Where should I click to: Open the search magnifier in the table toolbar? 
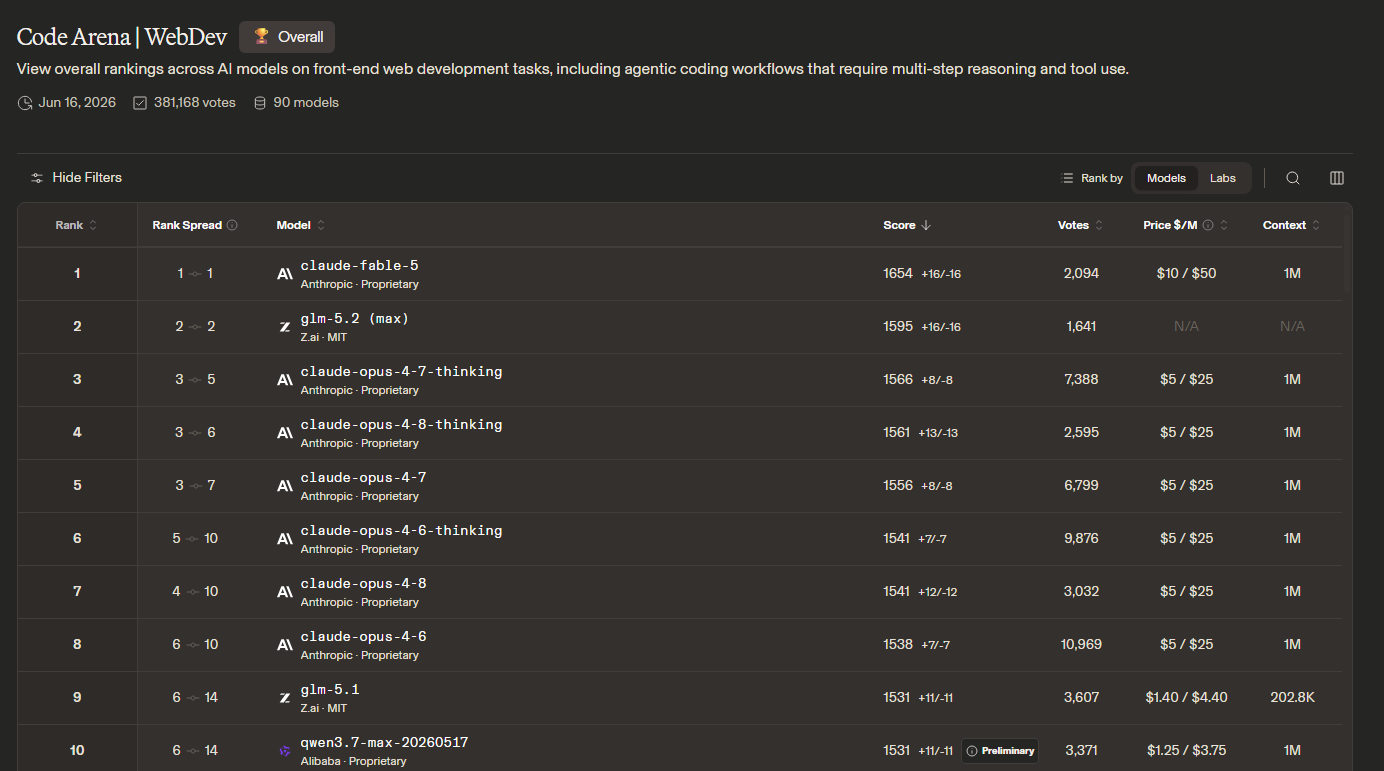1293,178
